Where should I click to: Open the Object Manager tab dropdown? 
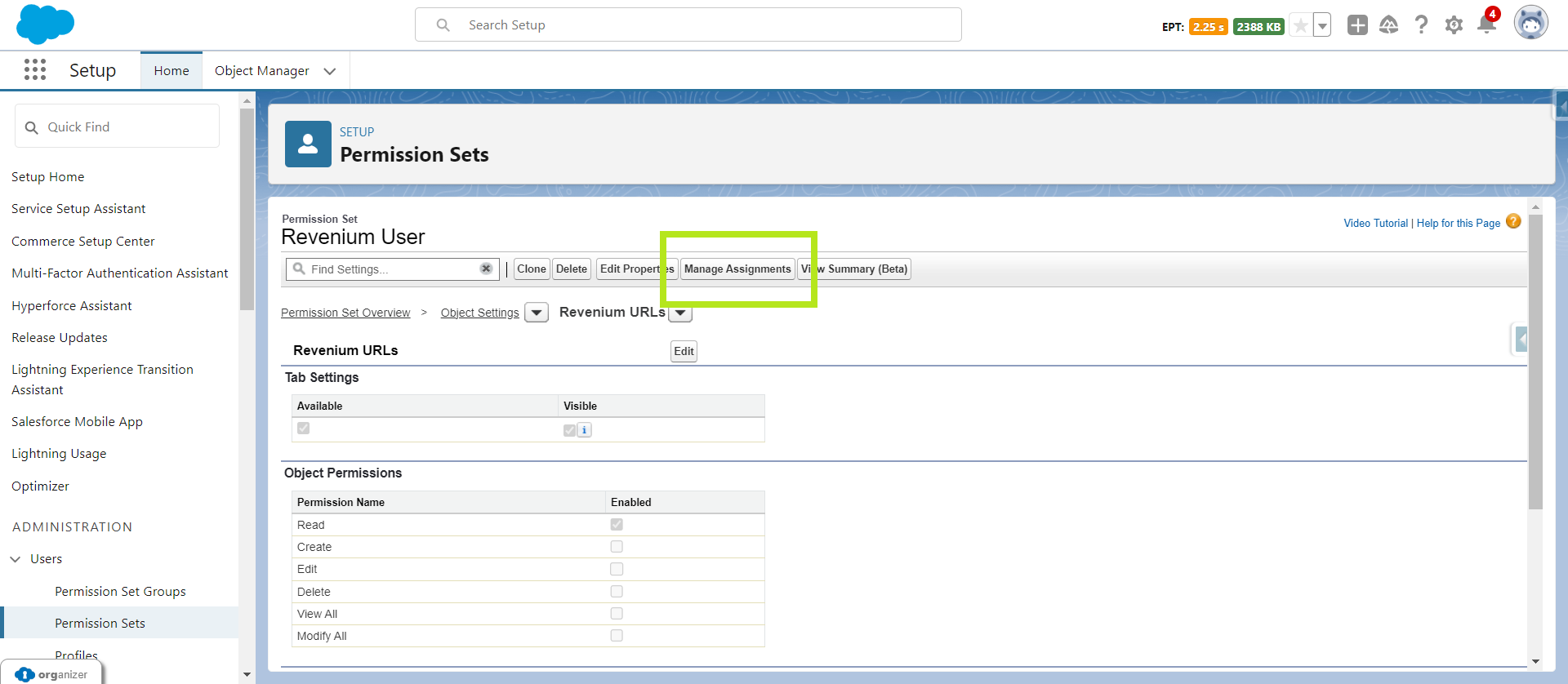tap(330, 71)
